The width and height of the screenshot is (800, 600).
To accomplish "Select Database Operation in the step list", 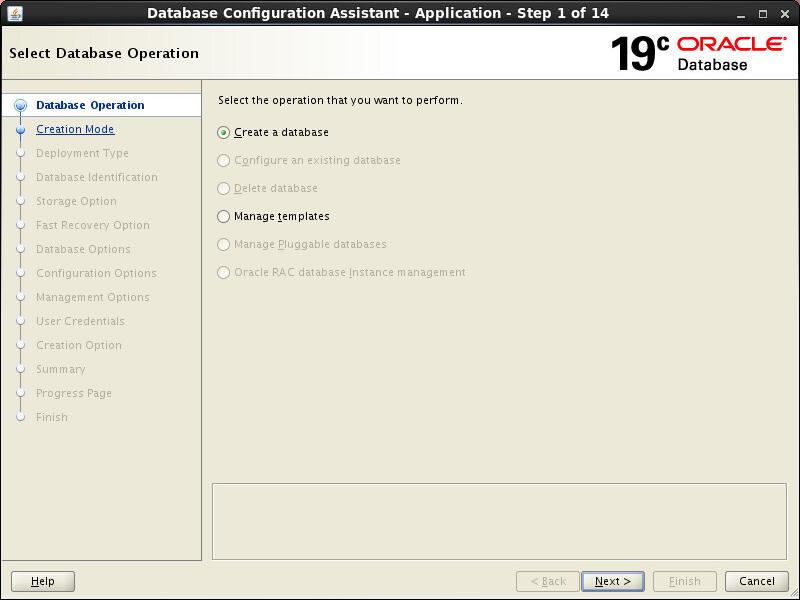I will click(x=90, y=105).
